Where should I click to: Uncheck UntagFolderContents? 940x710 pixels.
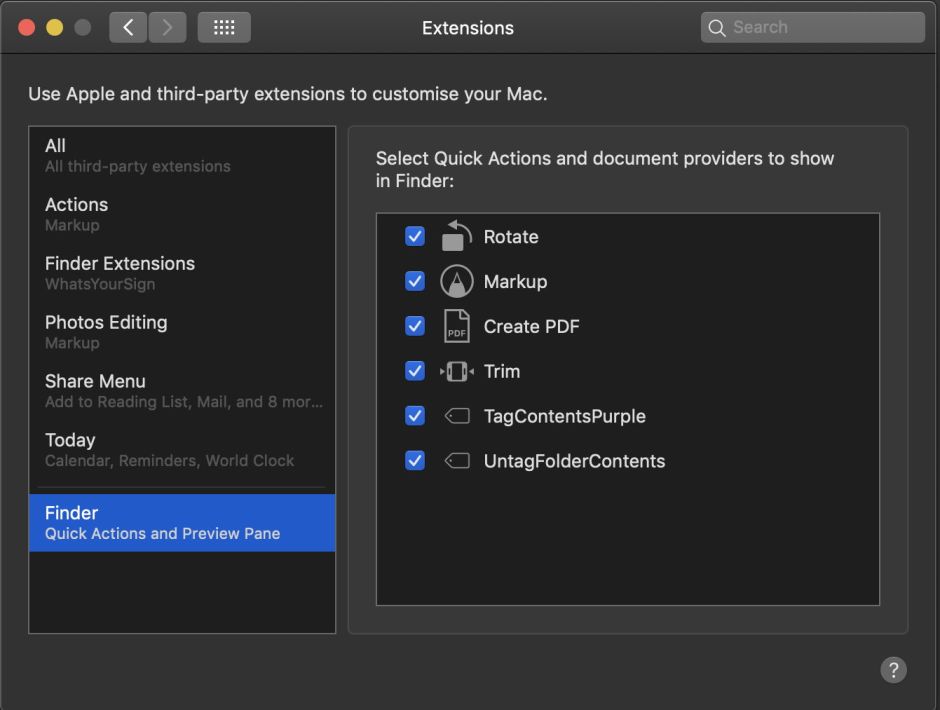point(414,461)
